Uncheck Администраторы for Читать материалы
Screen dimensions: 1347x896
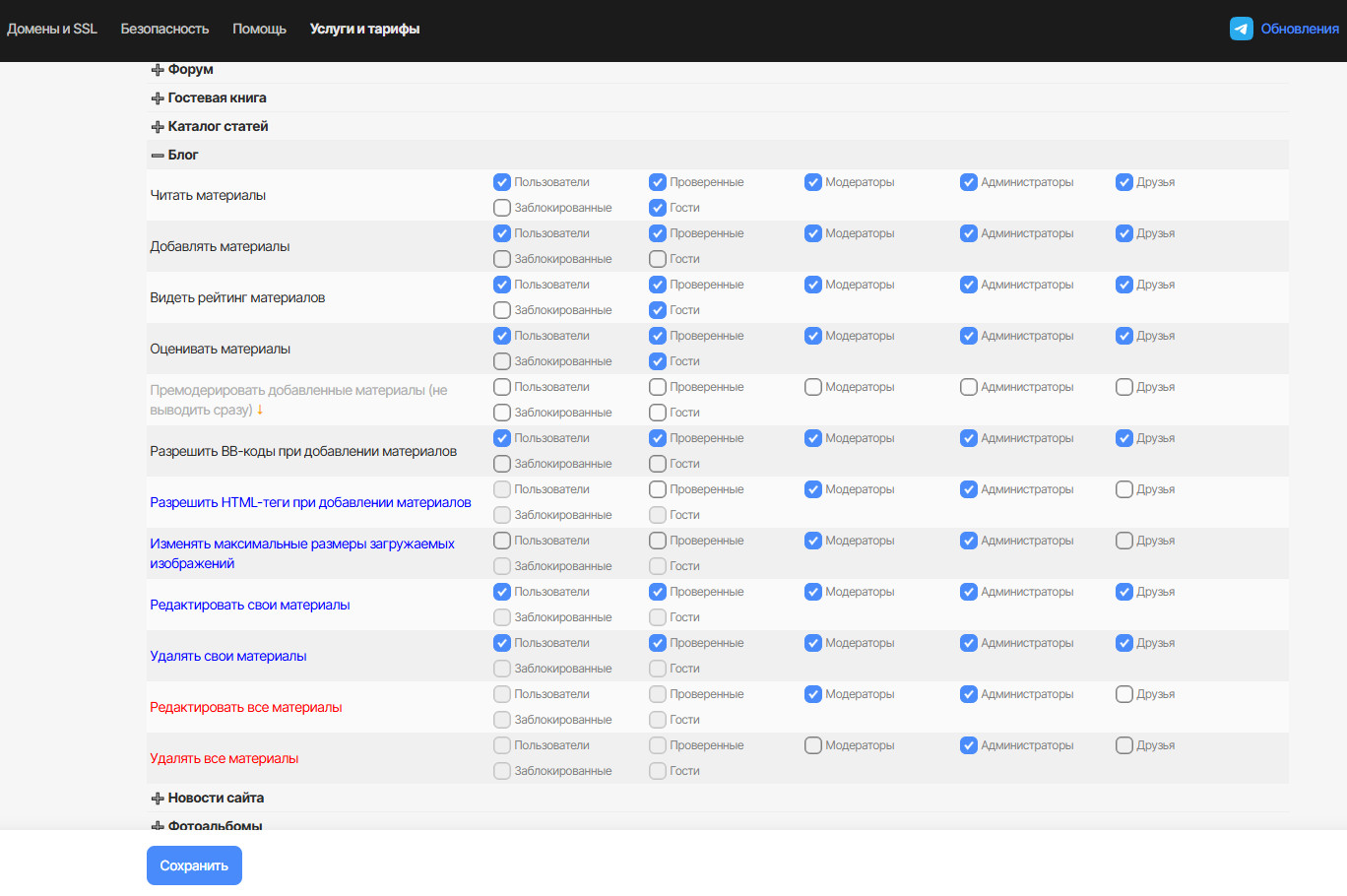(x=969, y=182)
